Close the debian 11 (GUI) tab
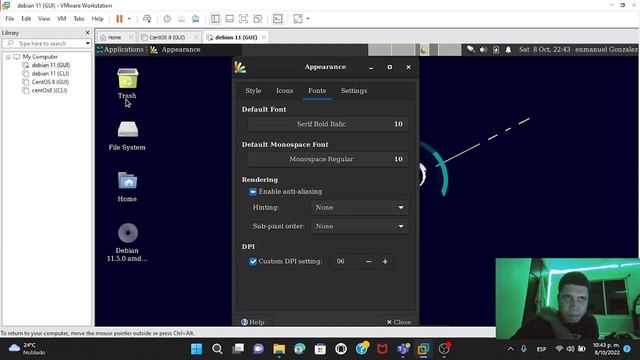This screenshot has width=640, height=360. (x=264, y=37)
